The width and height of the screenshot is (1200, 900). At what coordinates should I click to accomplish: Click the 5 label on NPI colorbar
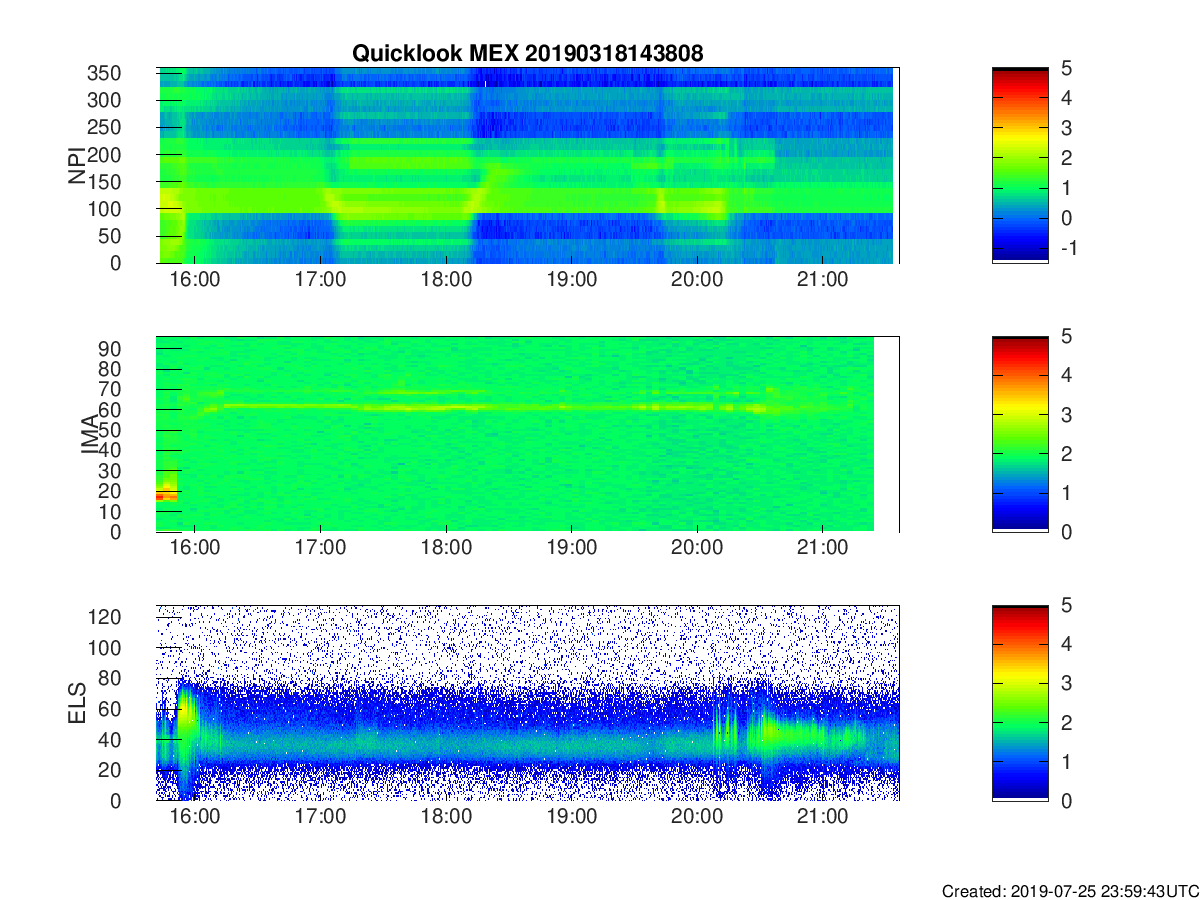tap(1066, 68)
